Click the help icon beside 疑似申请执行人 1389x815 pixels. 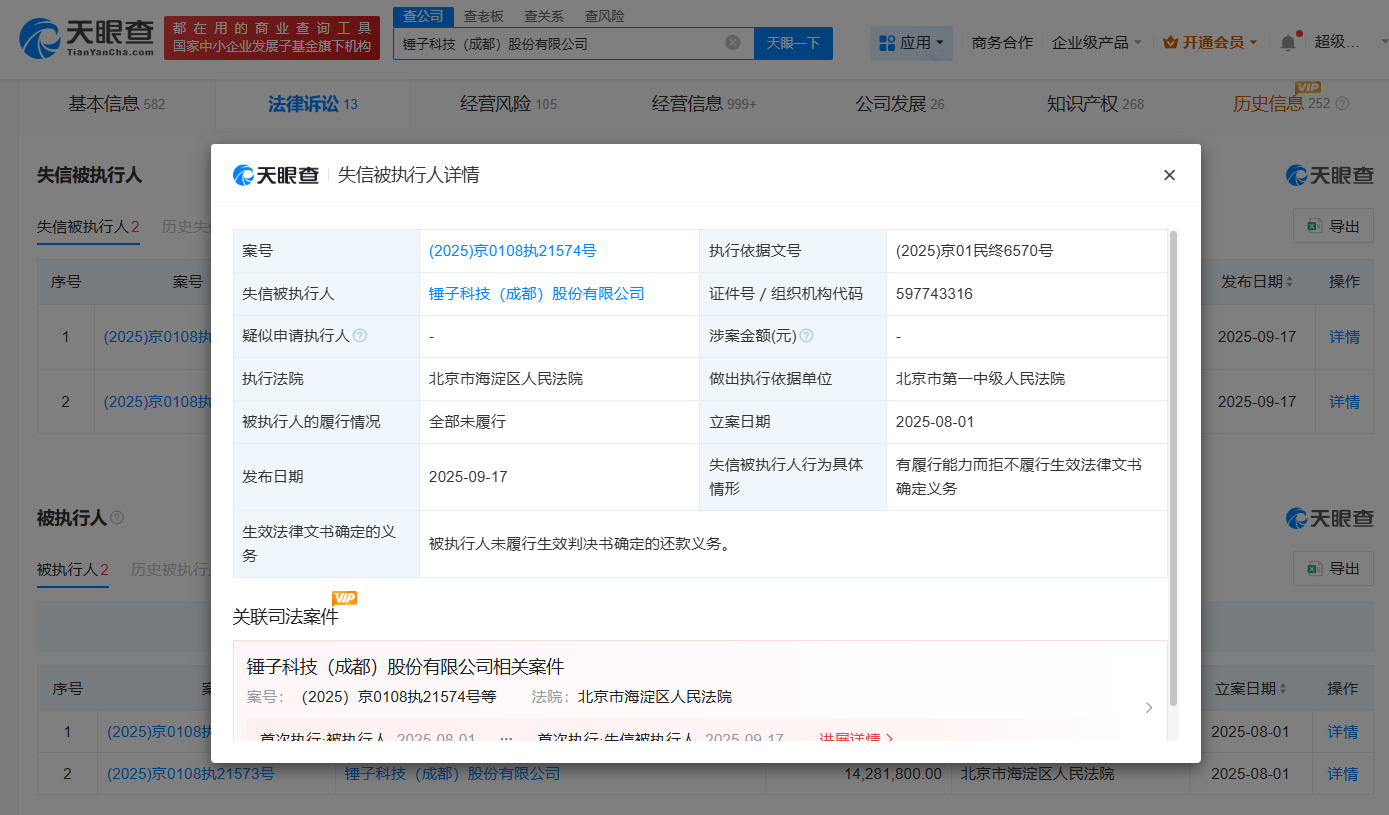pos(362,336)
